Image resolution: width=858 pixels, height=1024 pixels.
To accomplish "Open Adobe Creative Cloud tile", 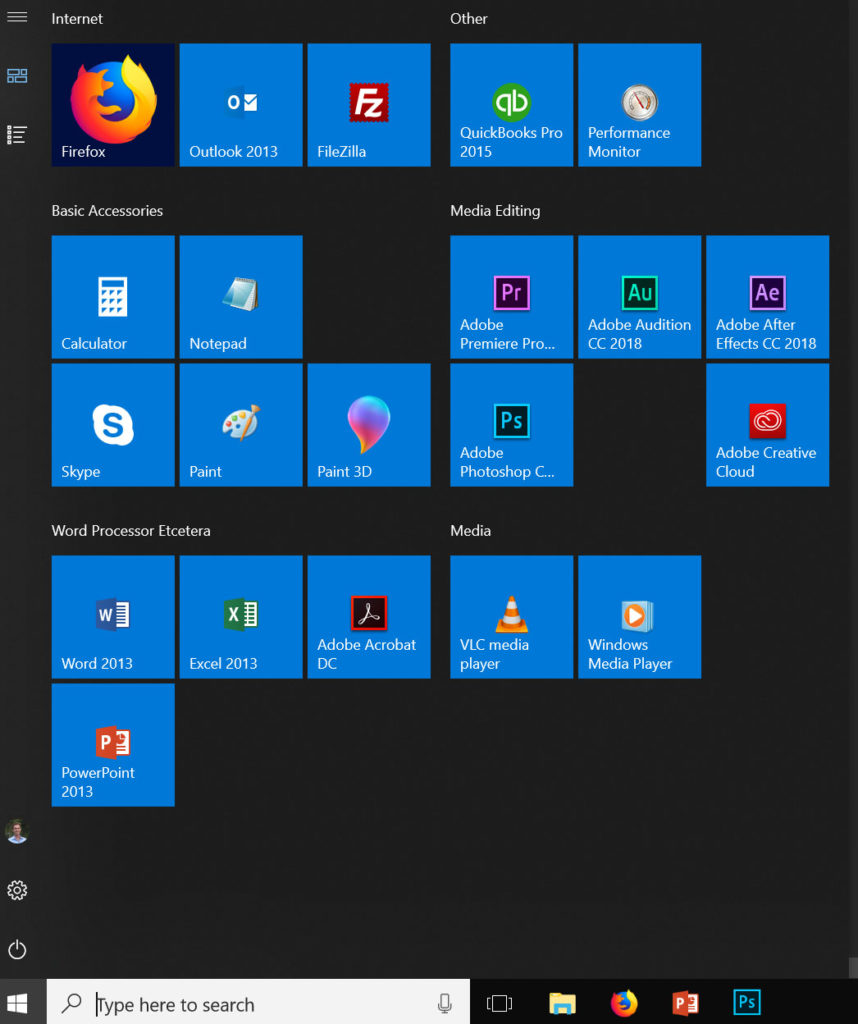I will point(767,425).
